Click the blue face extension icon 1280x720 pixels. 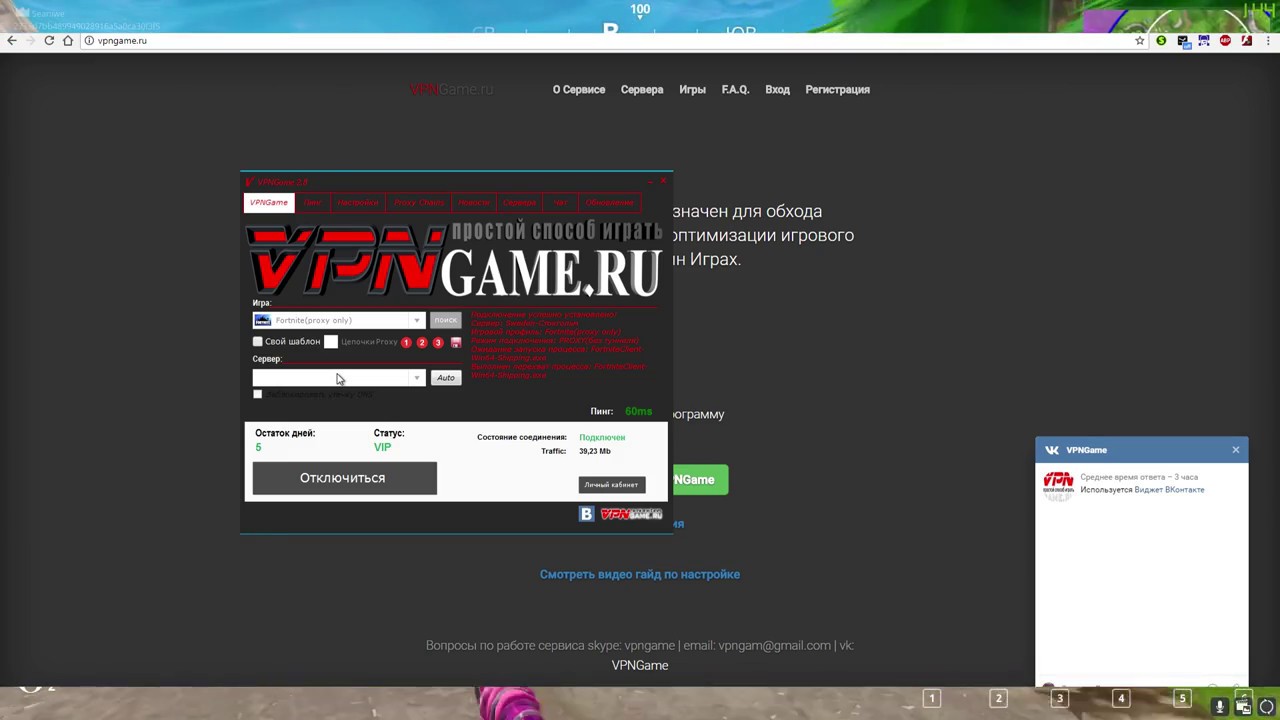coord(1204,41)
